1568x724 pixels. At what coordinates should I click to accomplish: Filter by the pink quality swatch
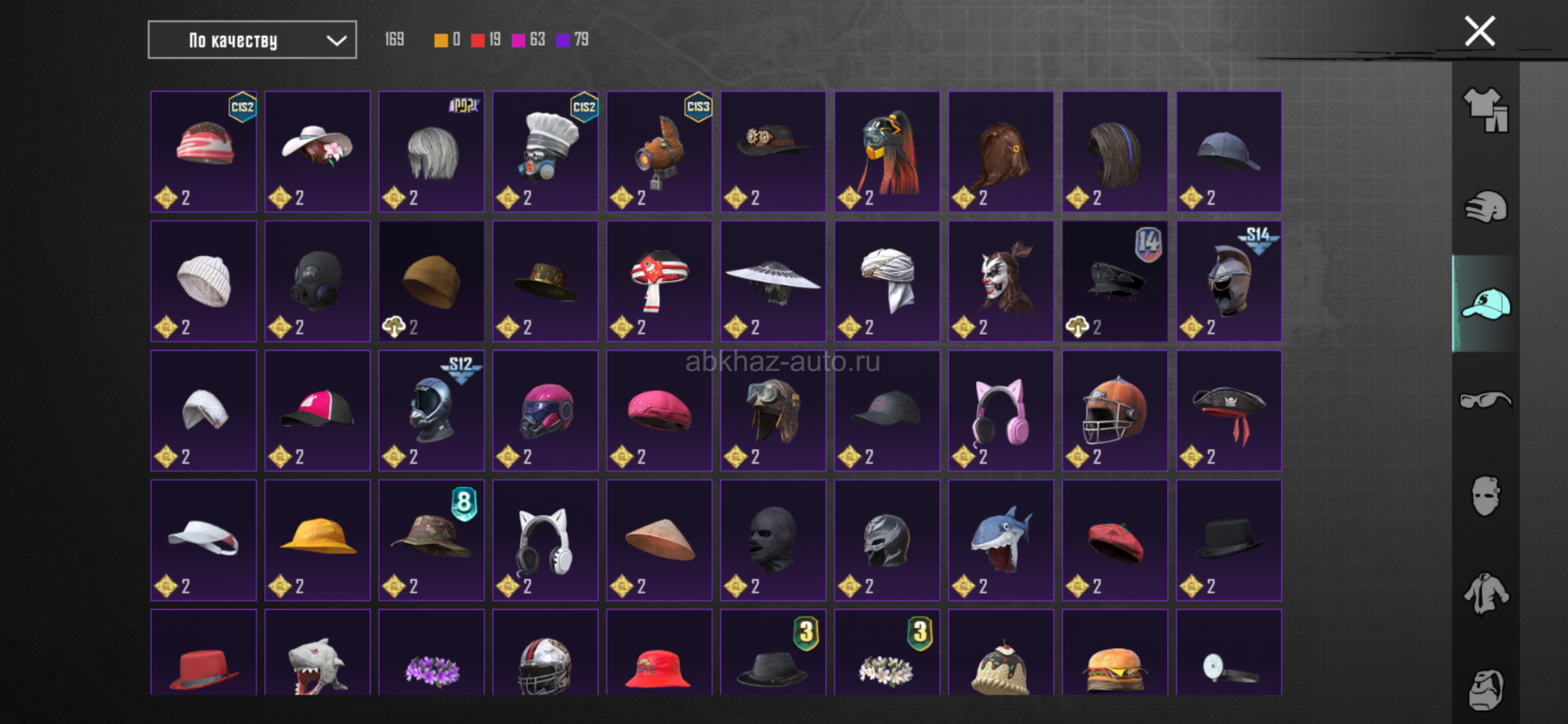[x=519, y=40]
